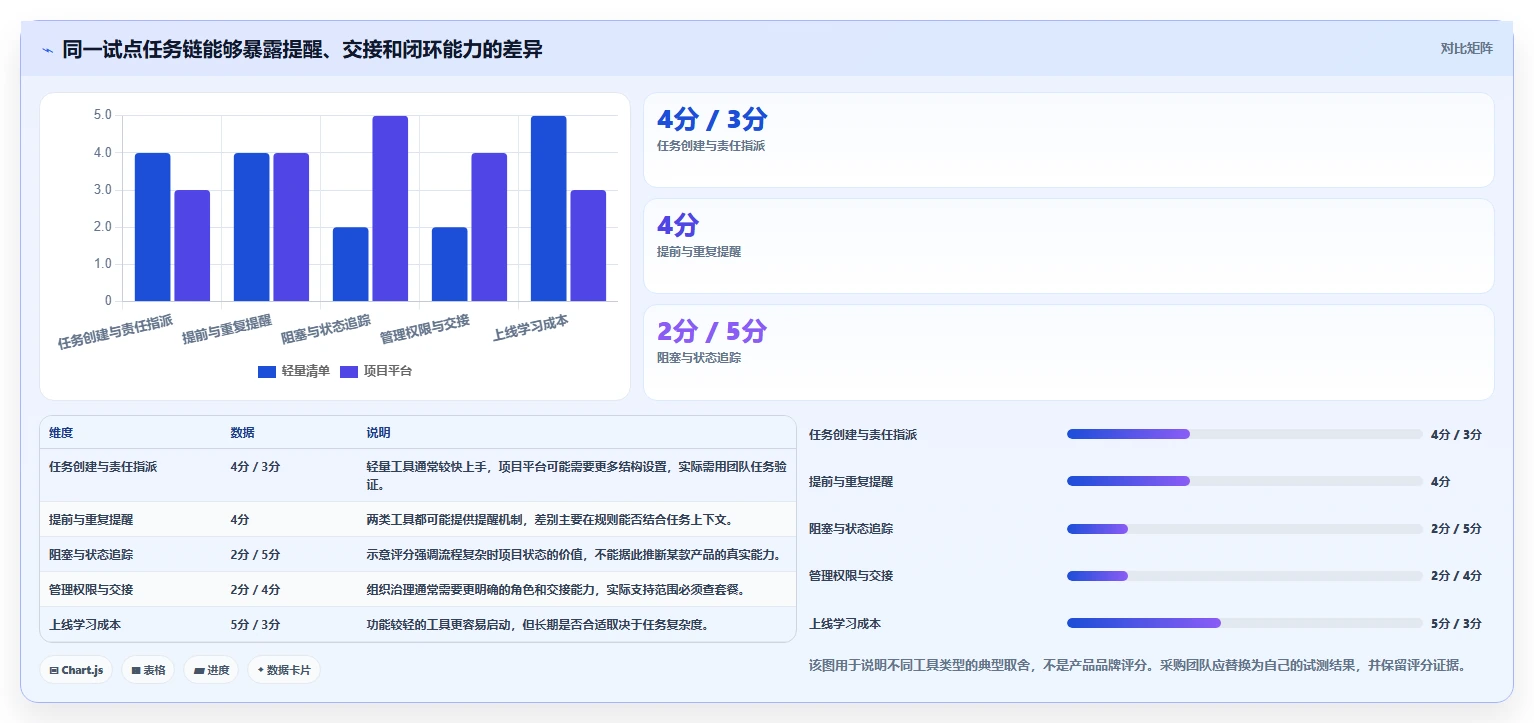Click the 项目平台 bar for 管理权限与交接
Viewport: 1534px width, 723px height.
(x=489, y=227)
